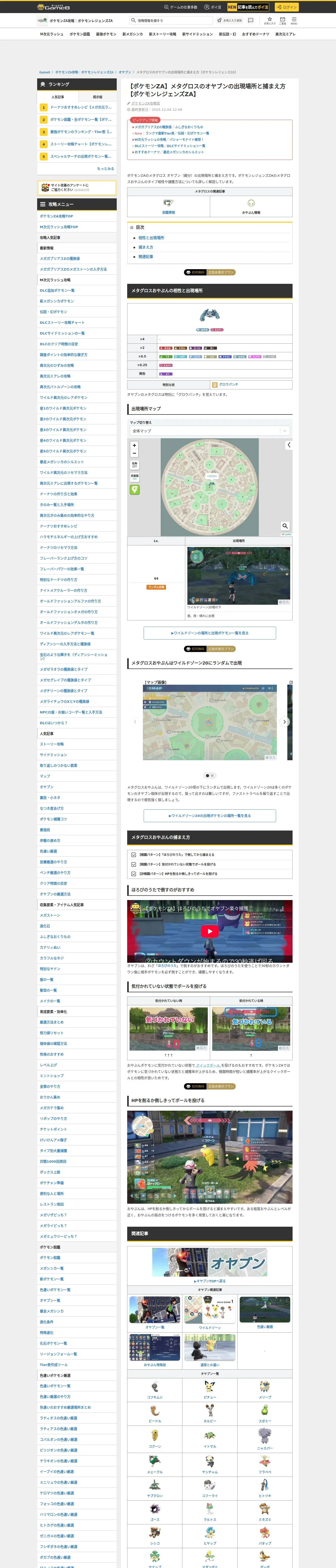Open 異次元ミアレ in the top navigation
336x1568 pixels.
285,34
